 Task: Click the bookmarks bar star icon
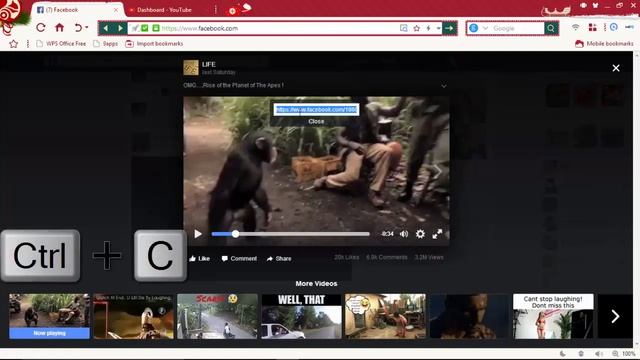point(13,44)
